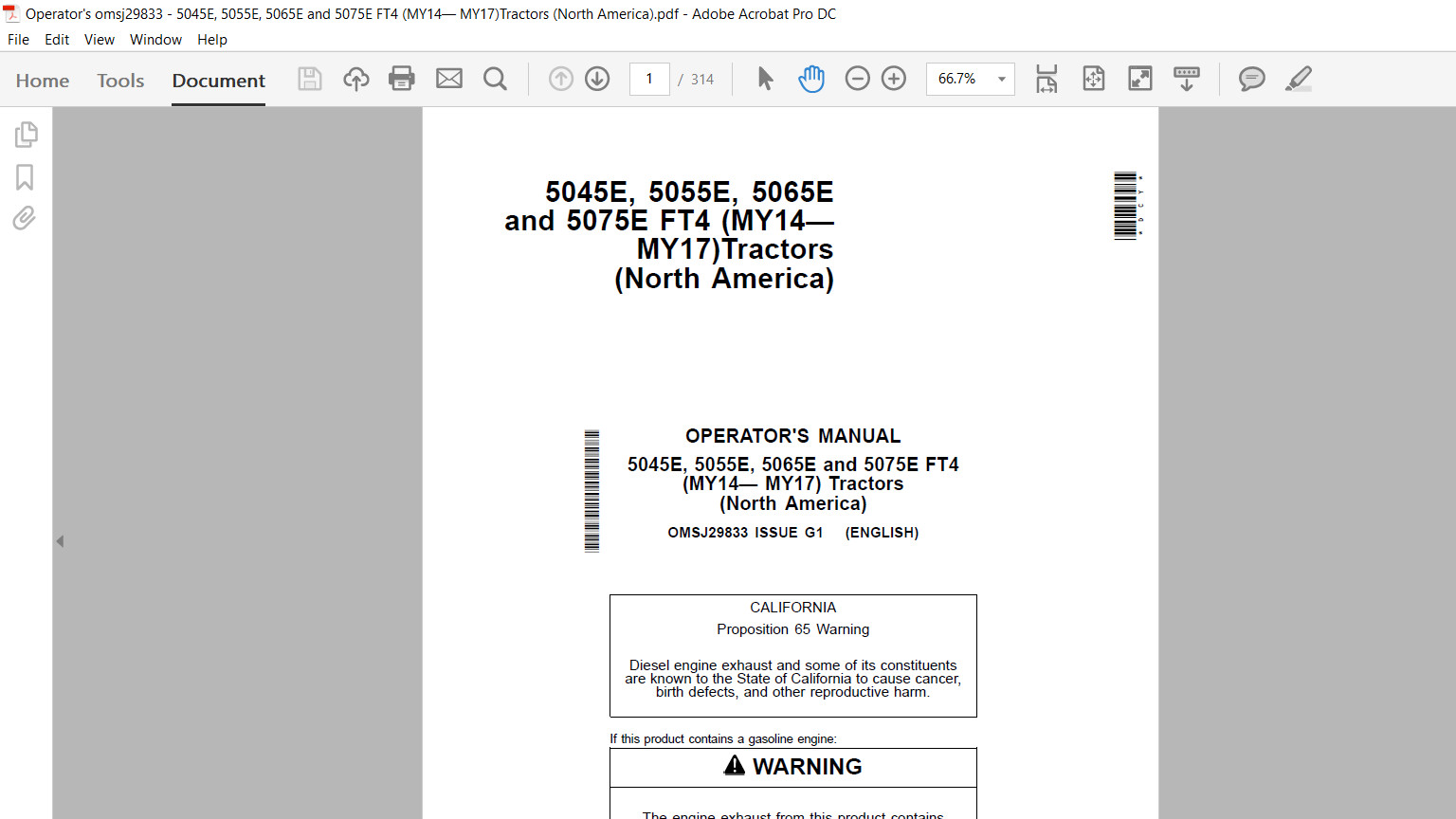The width and height of the screenshot is (1456, 819).
Task: Zoom out with minus icon
Action: click(x=857, y=79)
